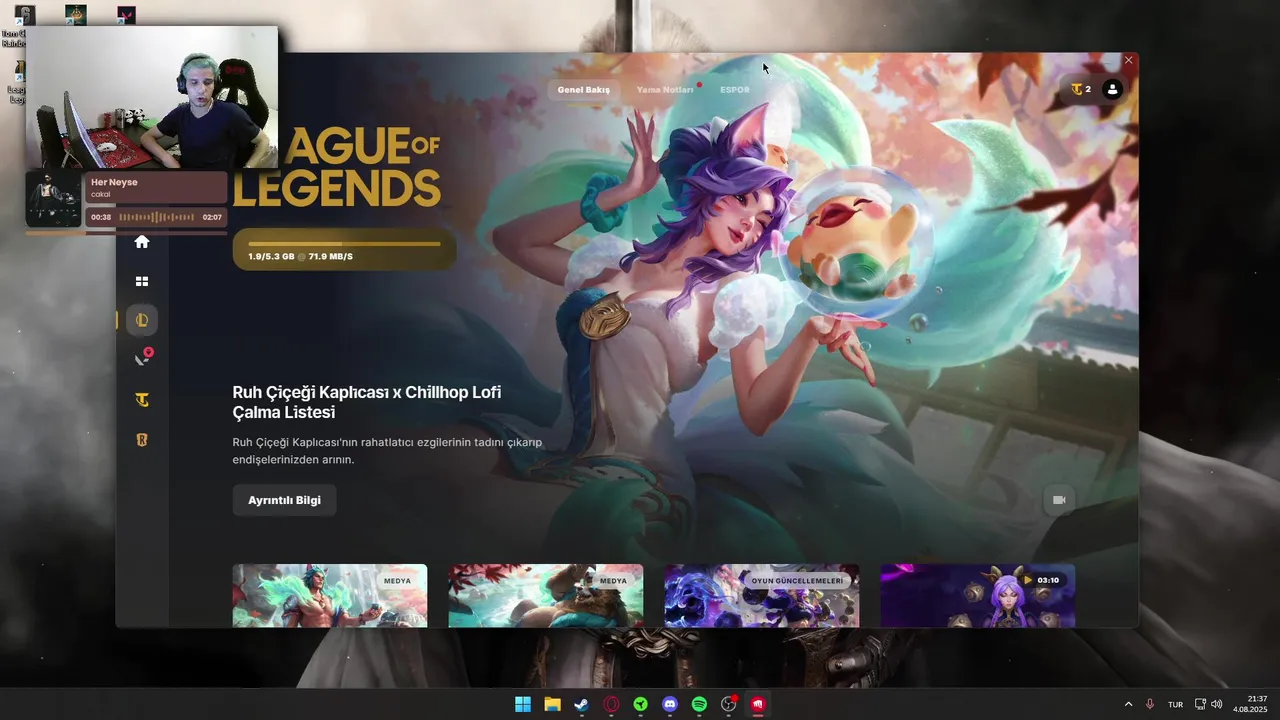Open the green circular taskbar app
Screen dimensions: 1280x720
(x=640, y=704)
